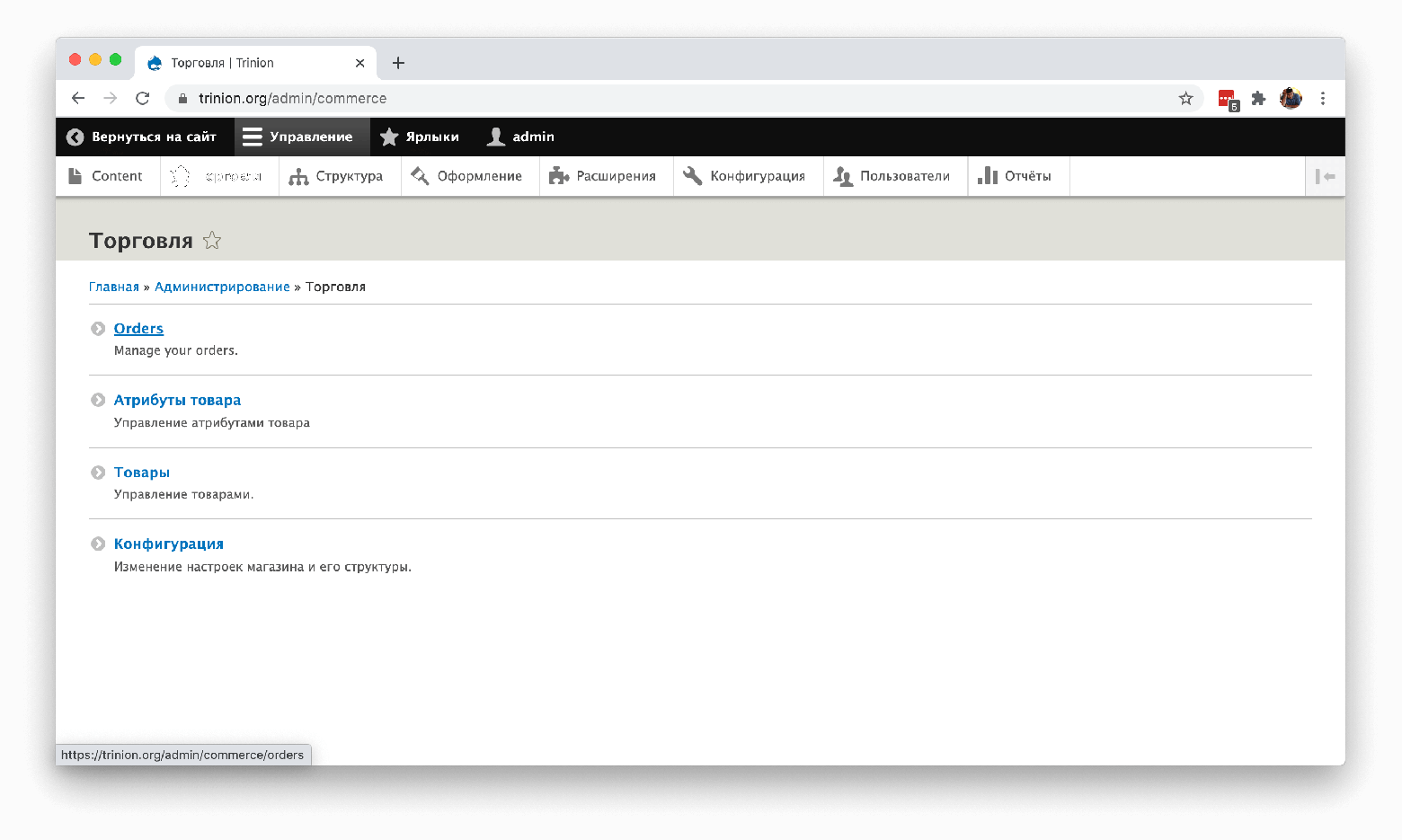Click the arrow bullet beside Orders

98,329
